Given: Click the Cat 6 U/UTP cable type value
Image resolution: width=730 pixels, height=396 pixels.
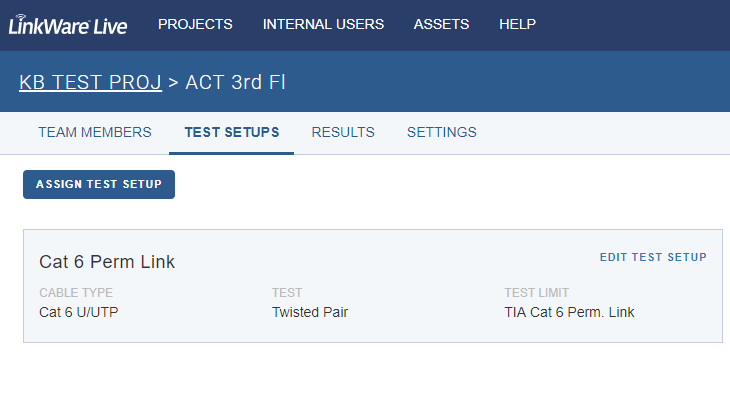Looking at the screenshot, I should click(x=79, y=312).
